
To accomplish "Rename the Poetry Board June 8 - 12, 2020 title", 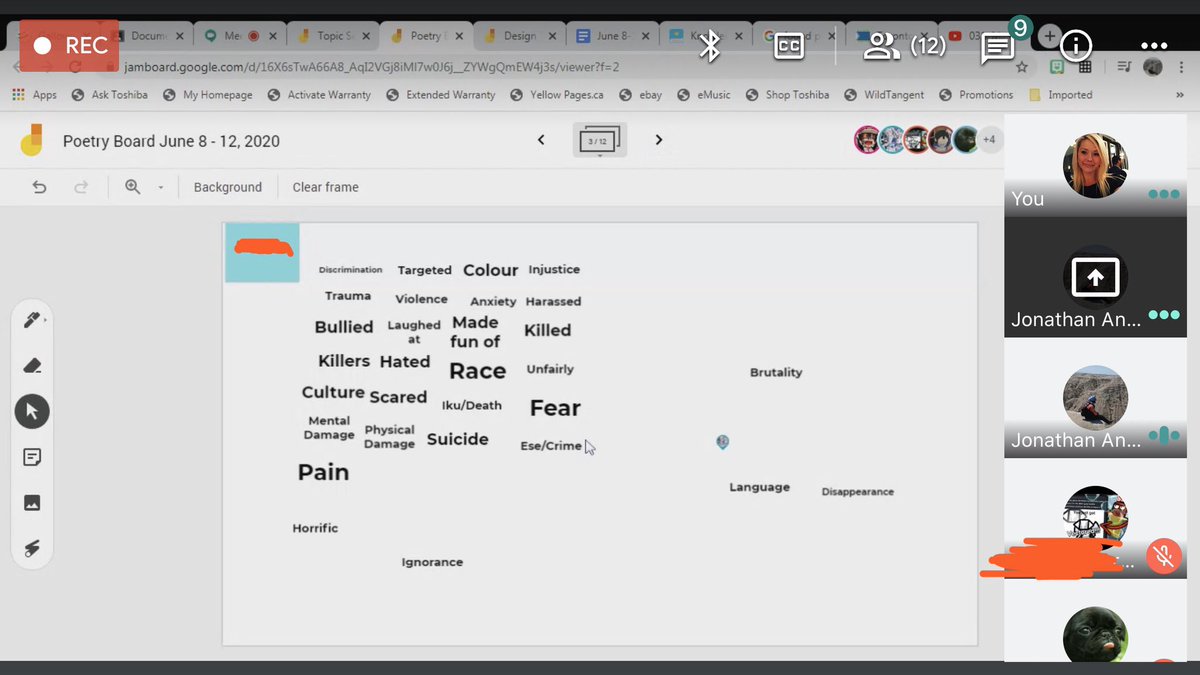I will 171,141.
